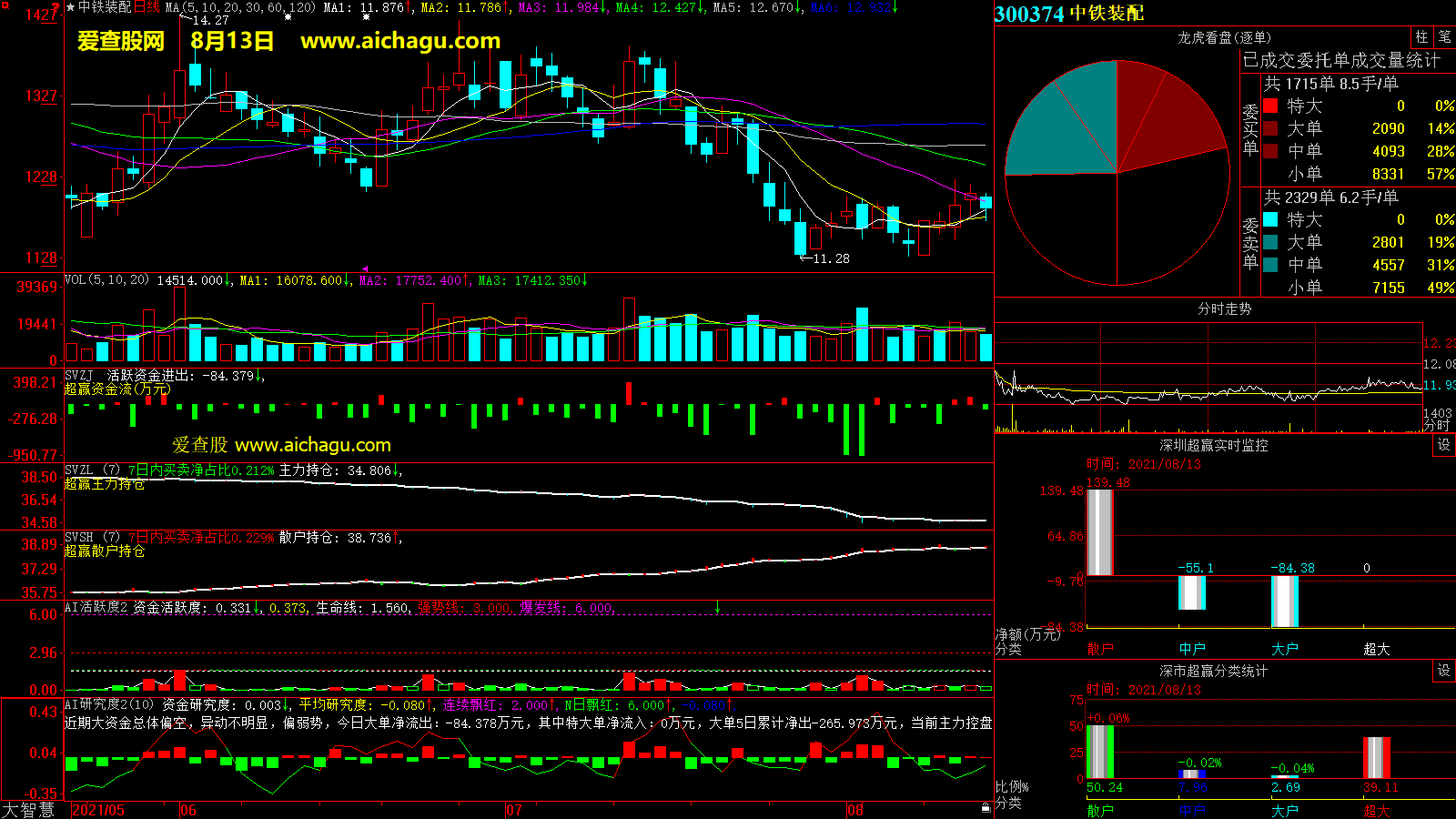Click the 大智慧 logo at bottom-left
Viewport: 1456px width, 819px height.
coord(28,810)
